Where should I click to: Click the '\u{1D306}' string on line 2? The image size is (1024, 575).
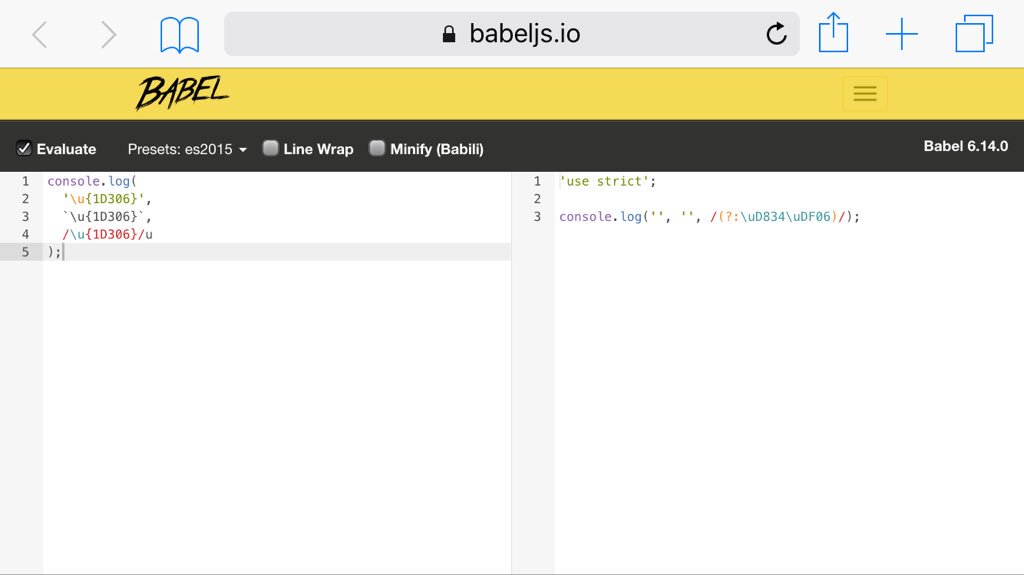point(103,199)
